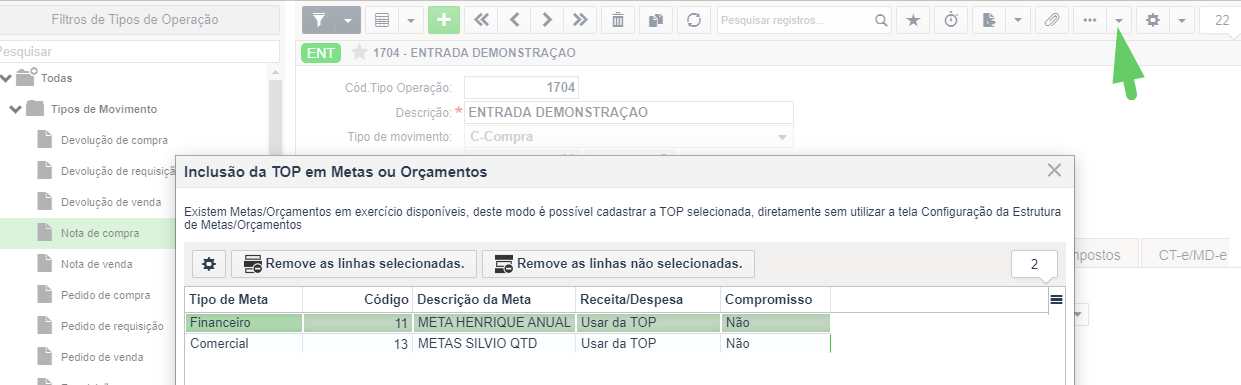
Task: Select the Comercial row cell
Action: (244, 343)
